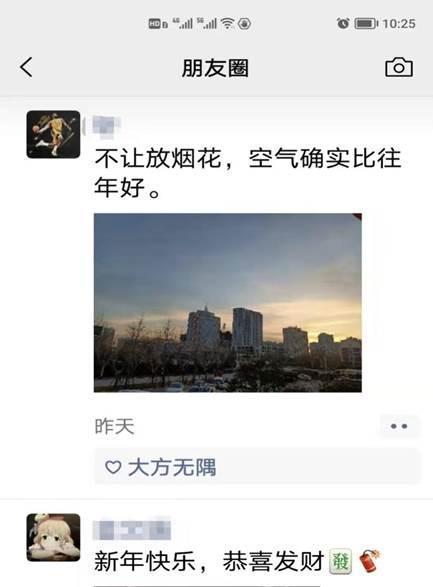Tap the 新年快乐，恭喜发财 post text
This screenshot has width=433, height=587.
209,562
